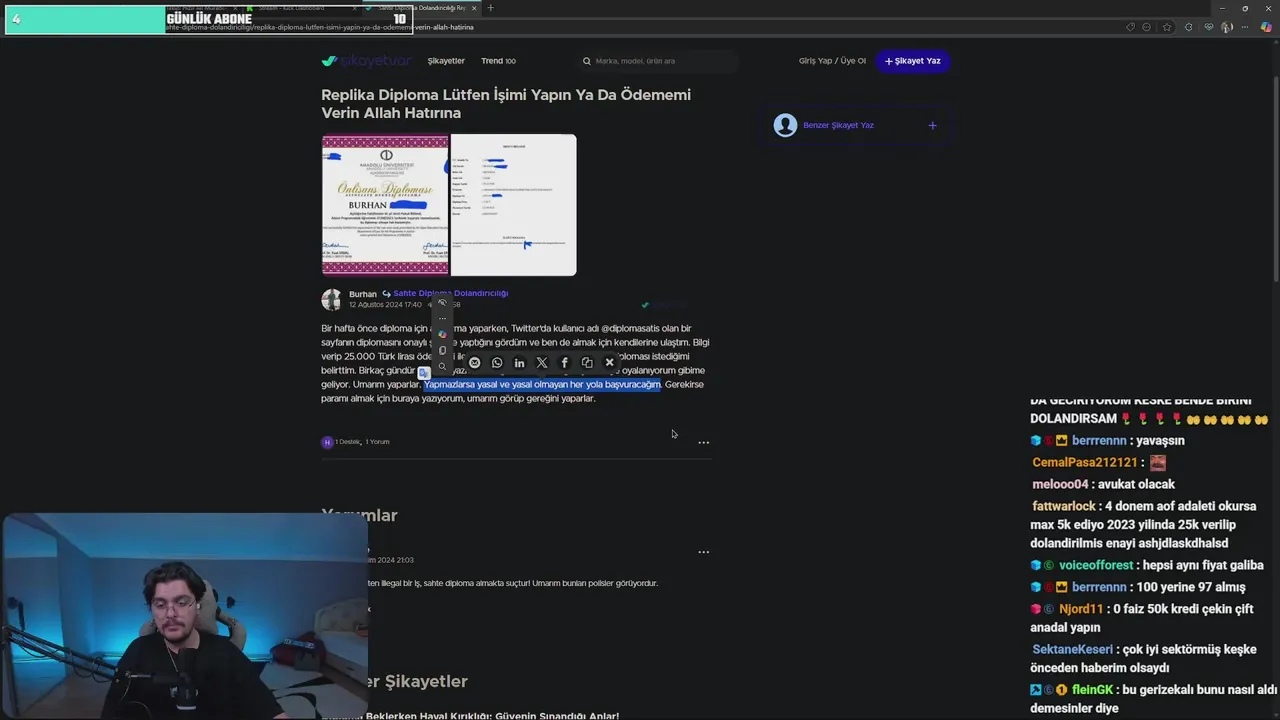Click the complaint title Replika Diploma heading
Screen dimensions: 1280x720
click(506, 103)
